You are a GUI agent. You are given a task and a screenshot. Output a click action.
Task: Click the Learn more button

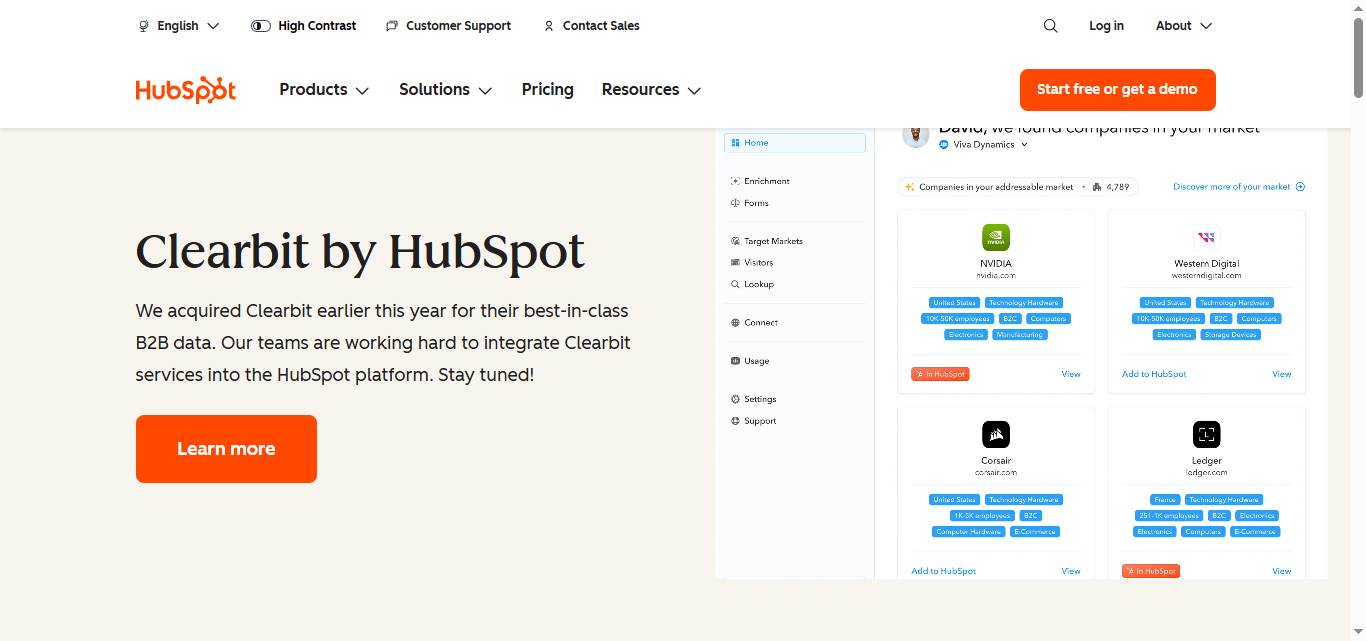tap(226, 449)
